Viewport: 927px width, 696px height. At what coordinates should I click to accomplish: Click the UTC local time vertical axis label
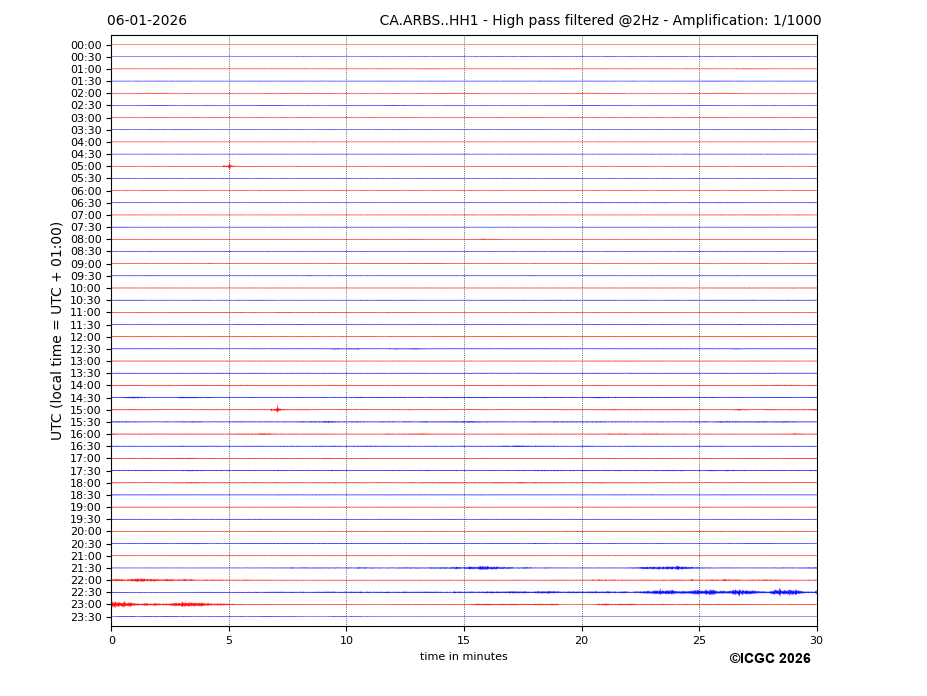58,330
